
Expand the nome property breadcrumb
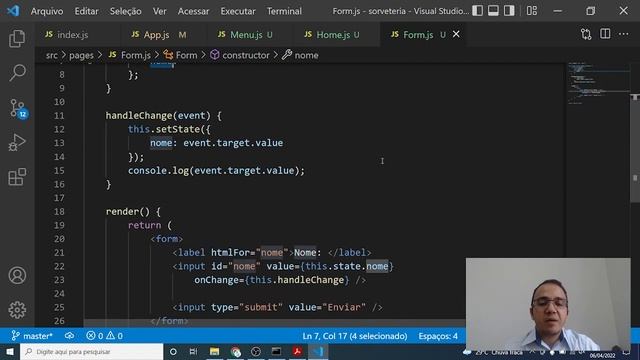[300, 55]
